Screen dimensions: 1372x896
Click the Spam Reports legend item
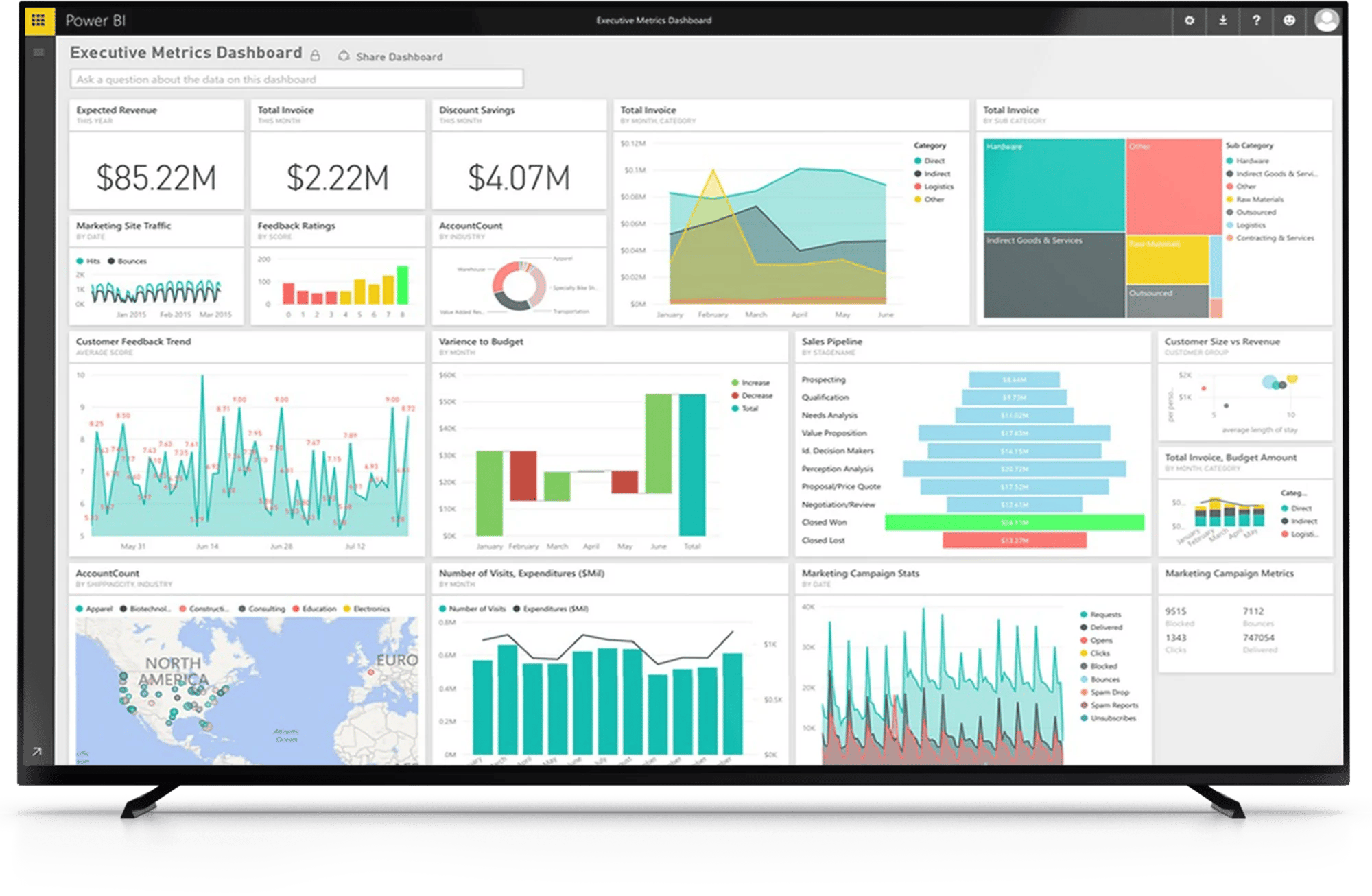click(x=1109, y=705)
